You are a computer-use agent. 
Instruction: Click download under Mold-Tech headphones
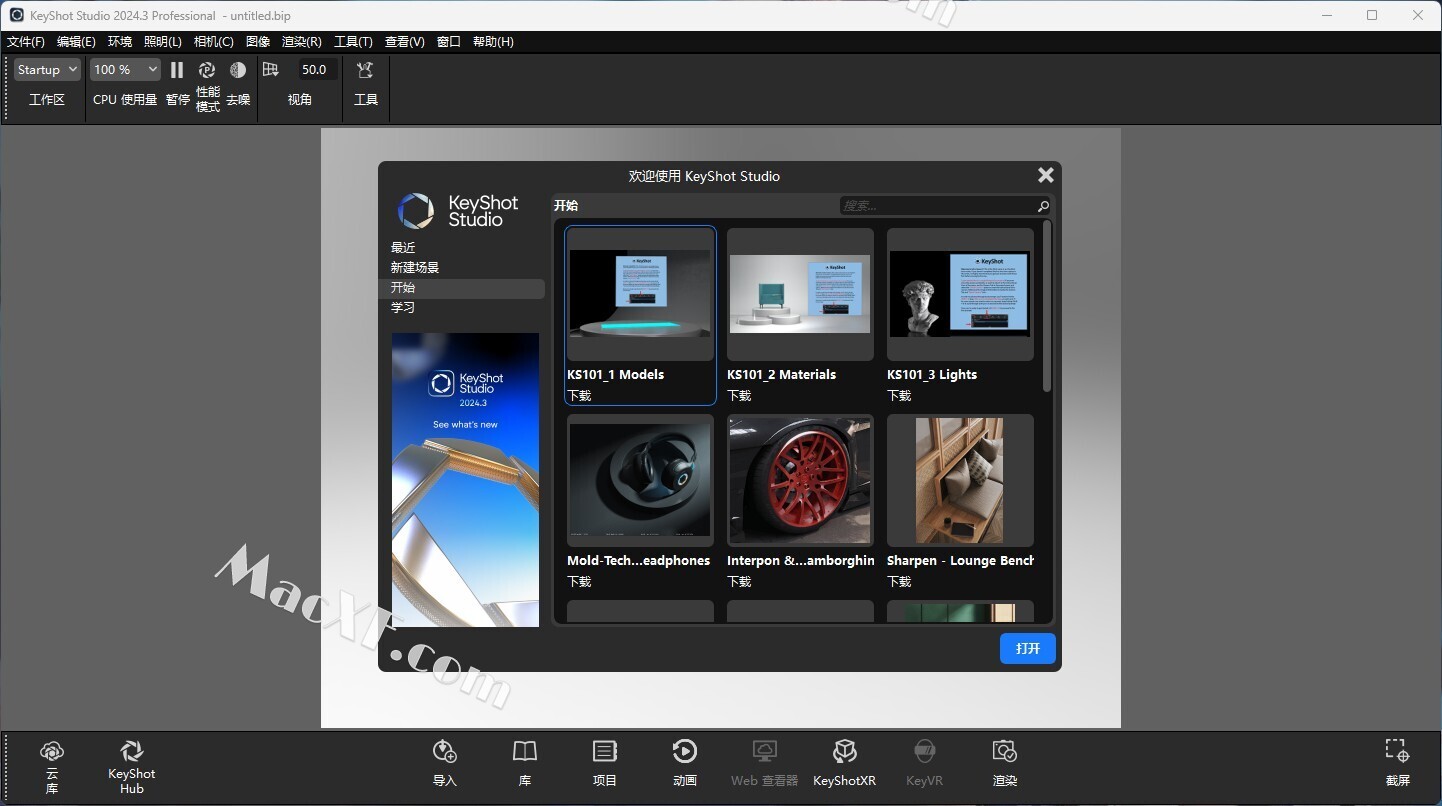580,582
